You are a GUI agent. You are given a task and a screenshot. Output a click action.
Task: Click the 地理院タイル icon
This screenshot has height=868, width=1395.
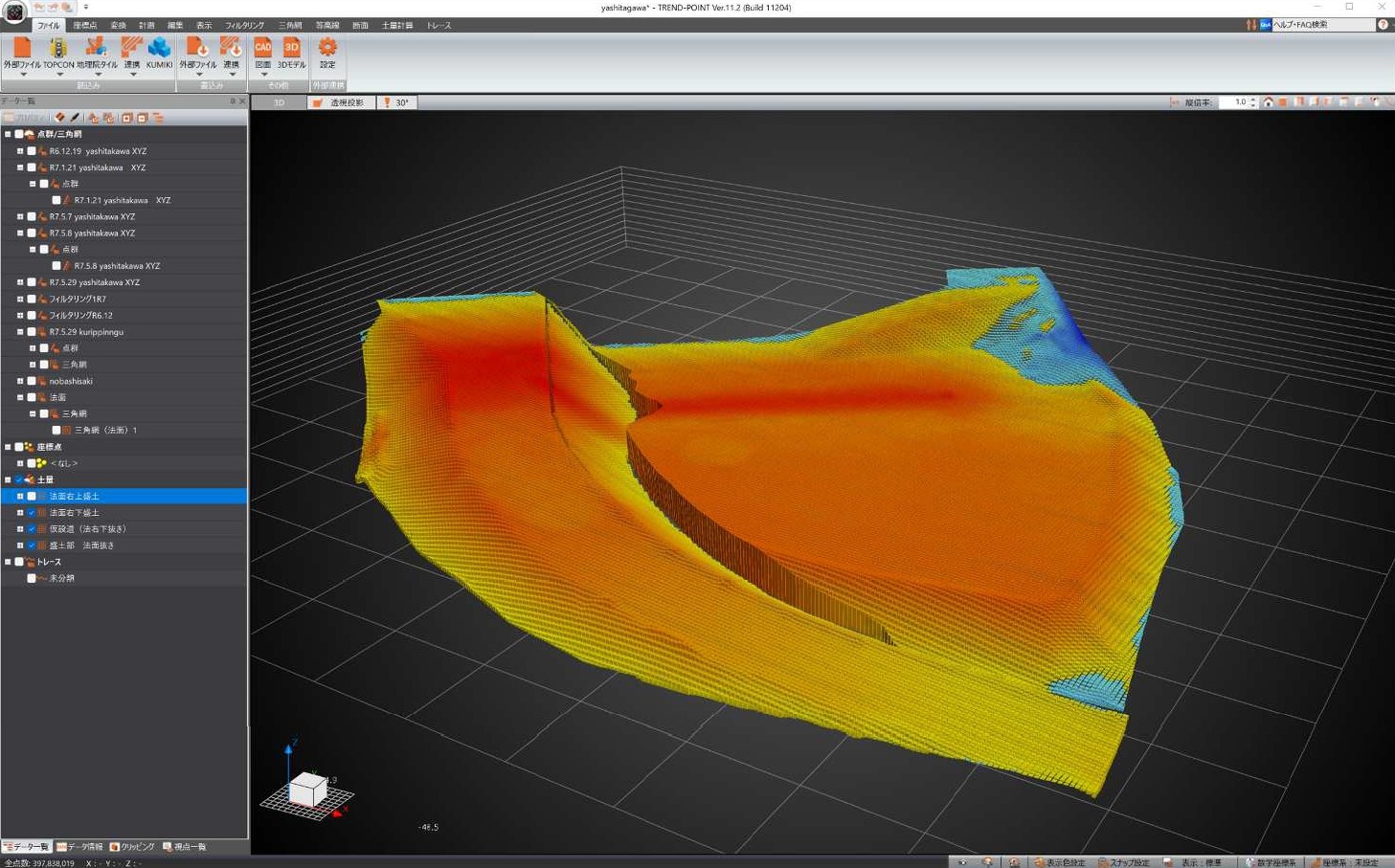(x=96, y=49)
